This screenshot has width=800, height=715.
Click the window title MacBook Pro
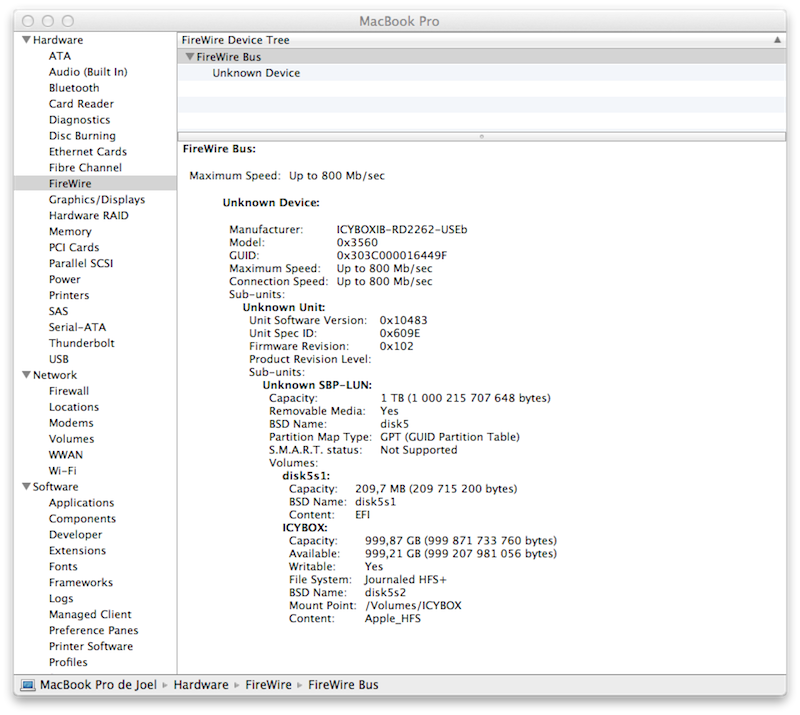point(399,21)
